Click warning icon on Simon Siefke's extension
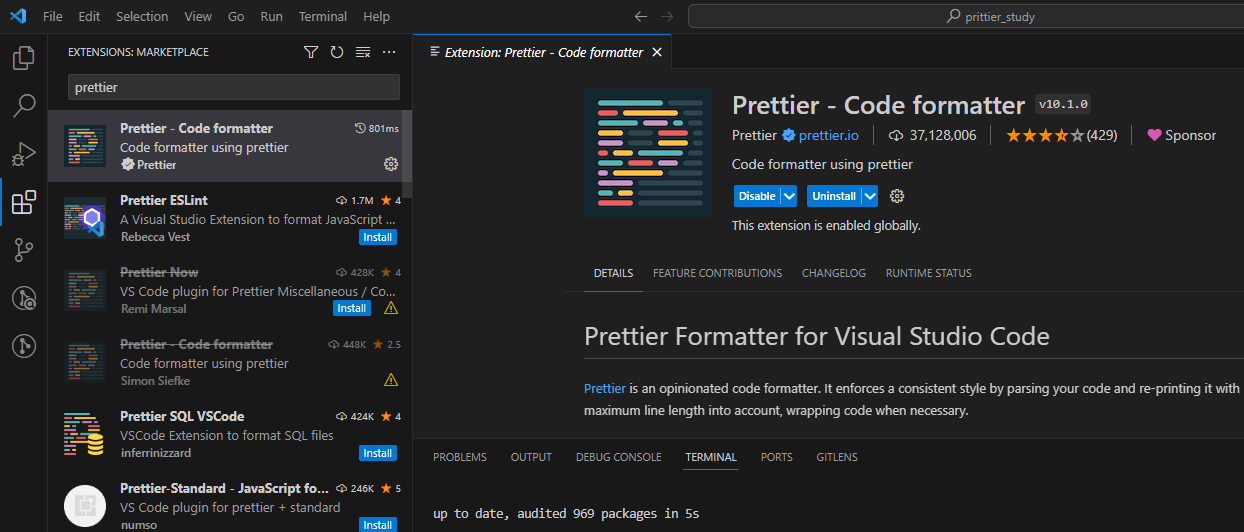This screenshot has width=1244, height=532. pyautogui.click(x=391, y=380)
